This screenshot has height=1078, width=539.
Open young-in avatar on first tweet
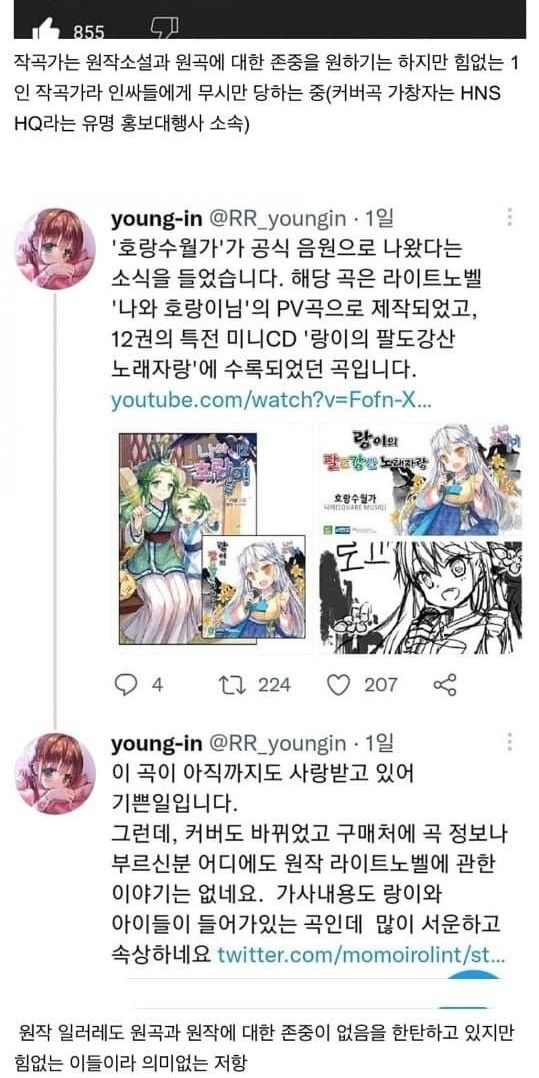pos(56,248)
